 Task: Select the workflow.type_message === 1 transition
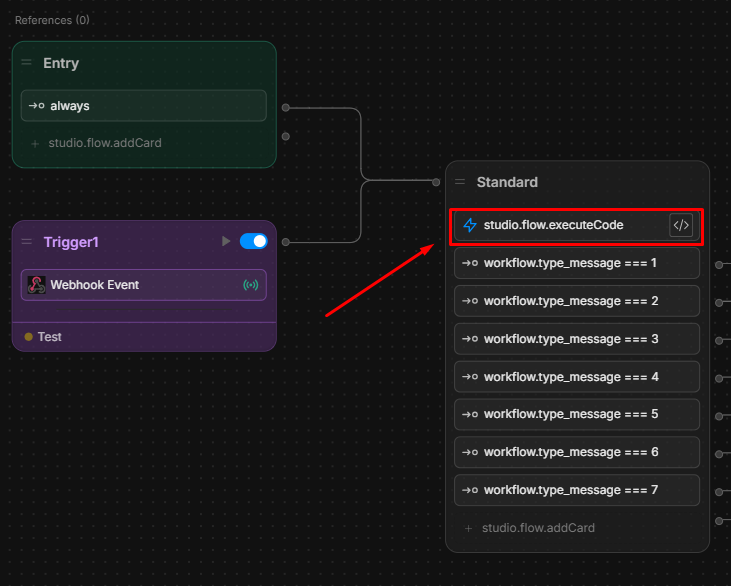pos(576,263)
